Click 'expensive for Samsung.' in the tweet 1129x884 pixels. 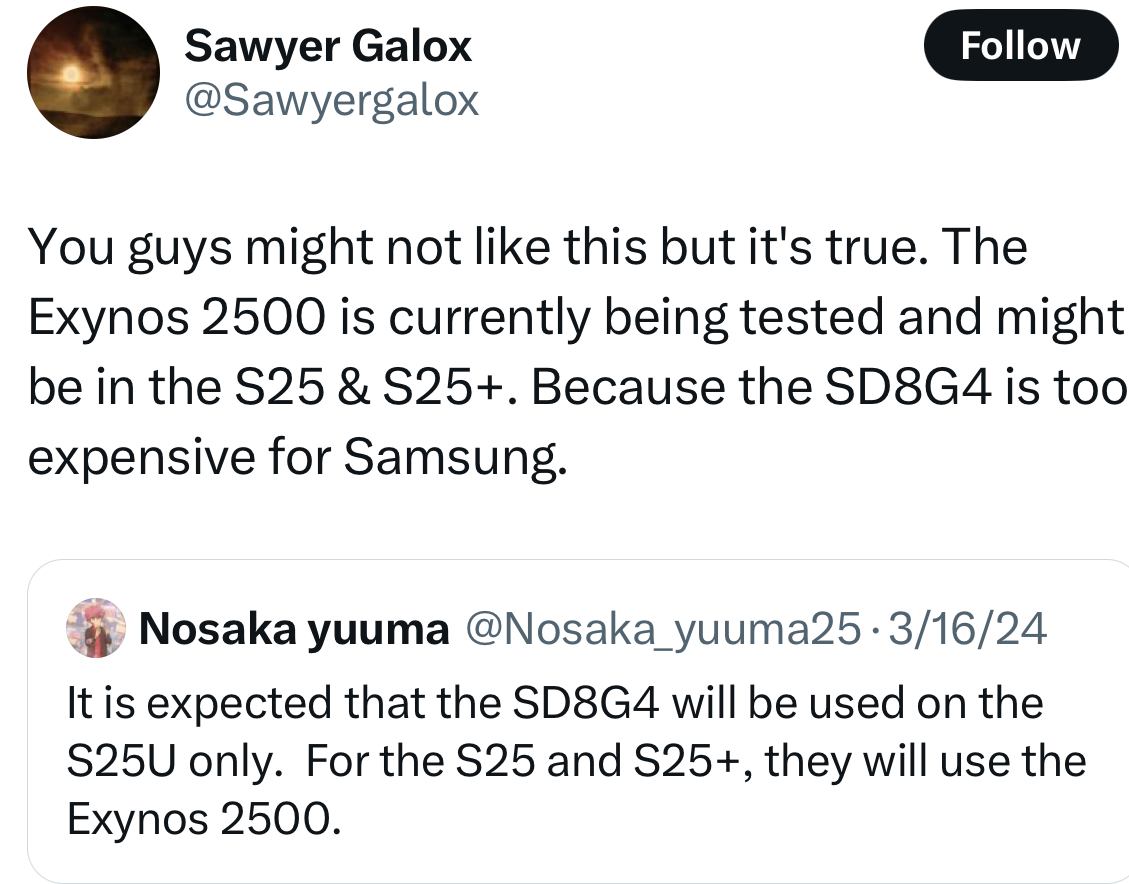point(298,457)
